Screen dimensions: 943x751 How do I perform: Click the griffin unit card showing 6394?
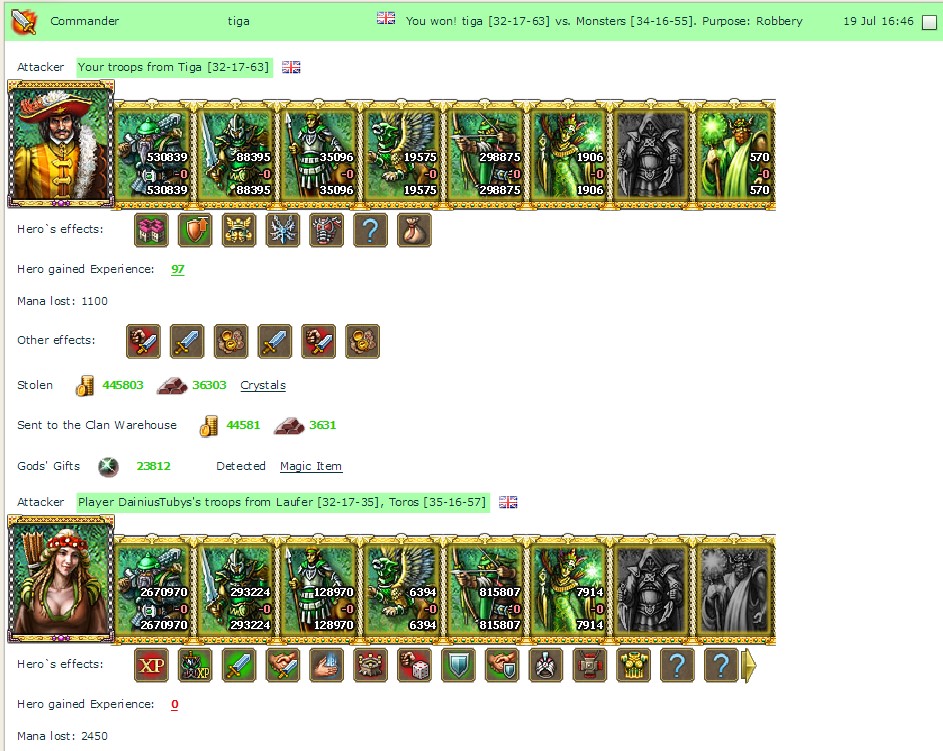pyautogui.click(x=402, y=590)
